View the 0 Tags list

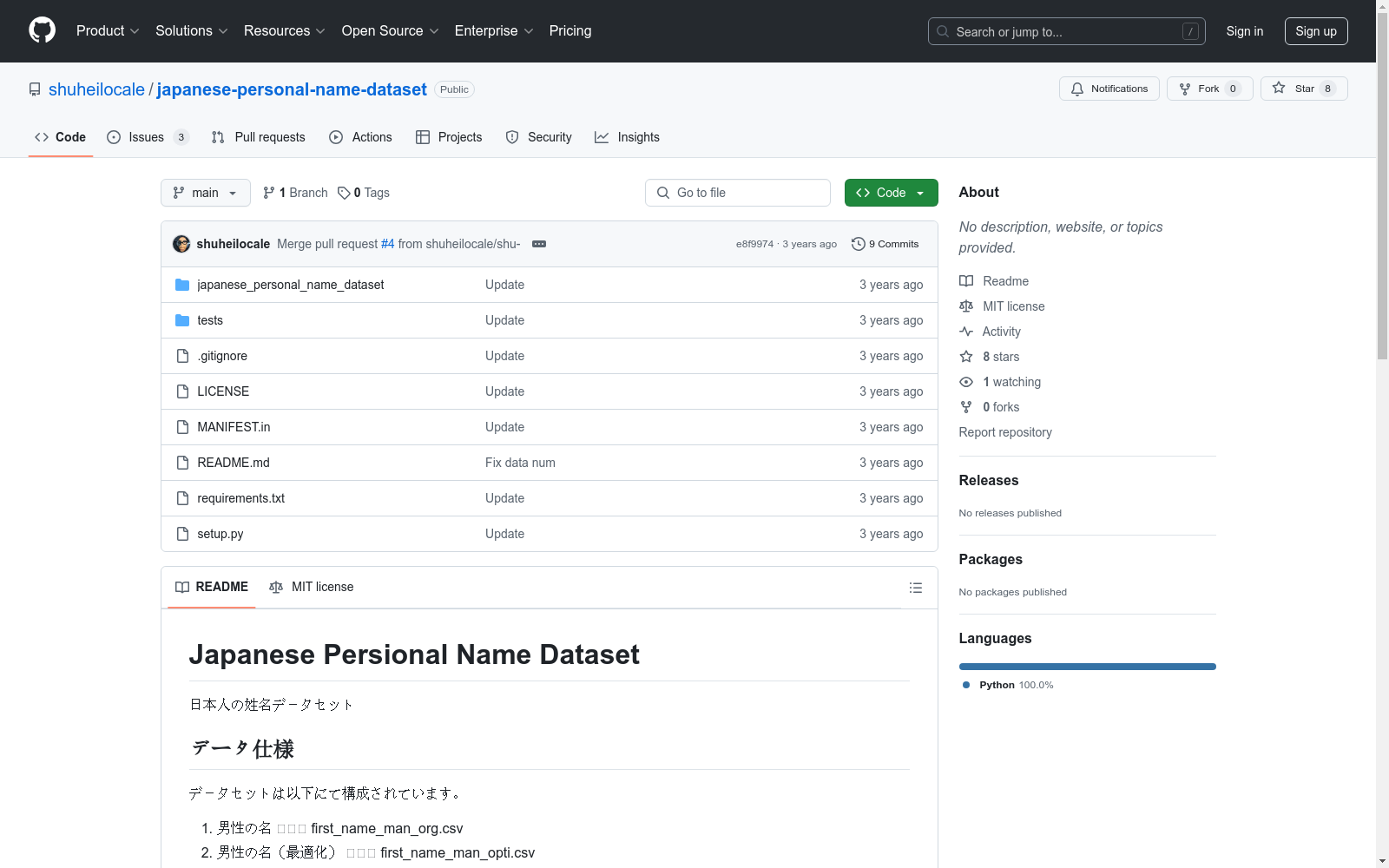click(x=364, y=193)
